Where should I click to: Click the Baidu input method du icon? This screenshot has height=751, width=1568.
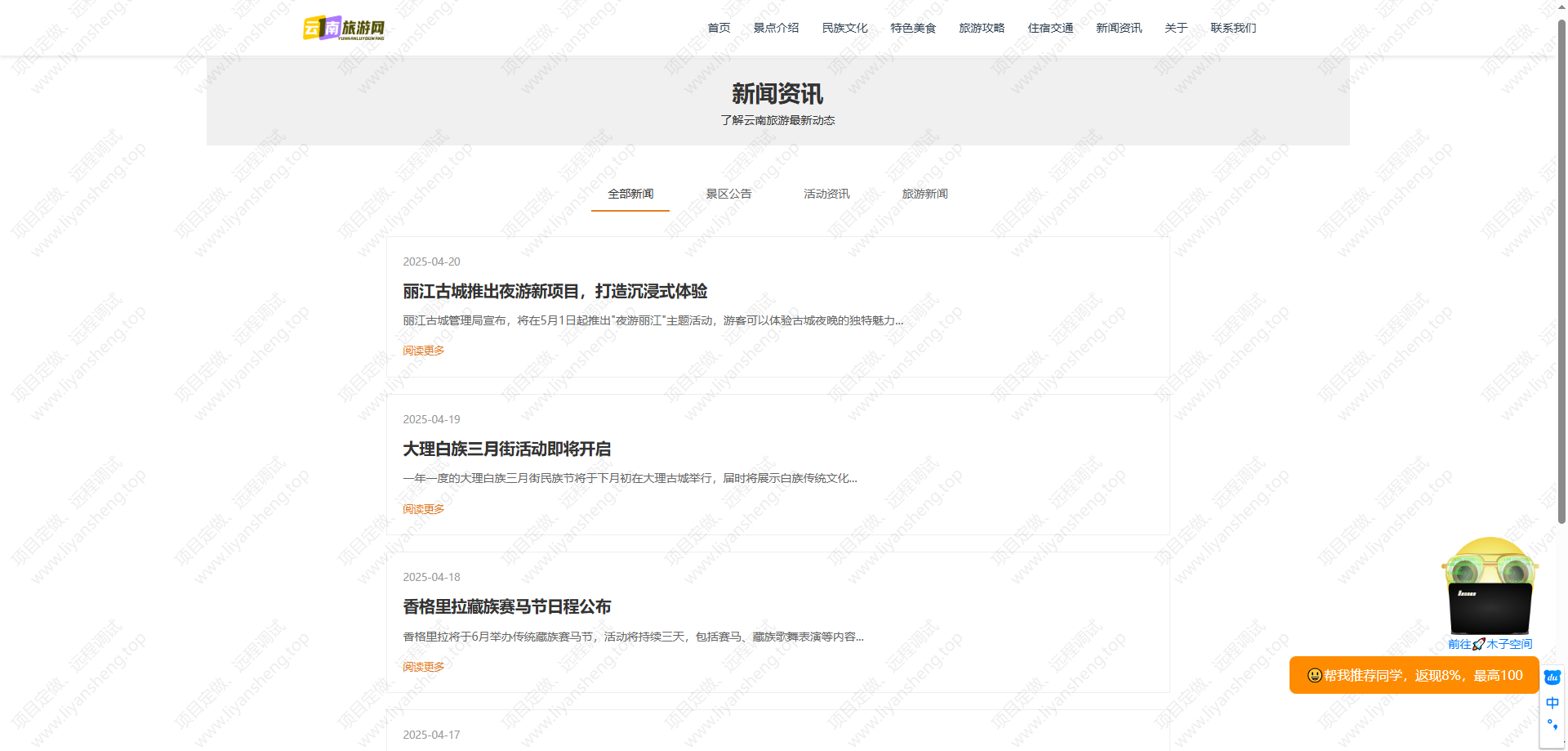click(x=1552, y=677)
